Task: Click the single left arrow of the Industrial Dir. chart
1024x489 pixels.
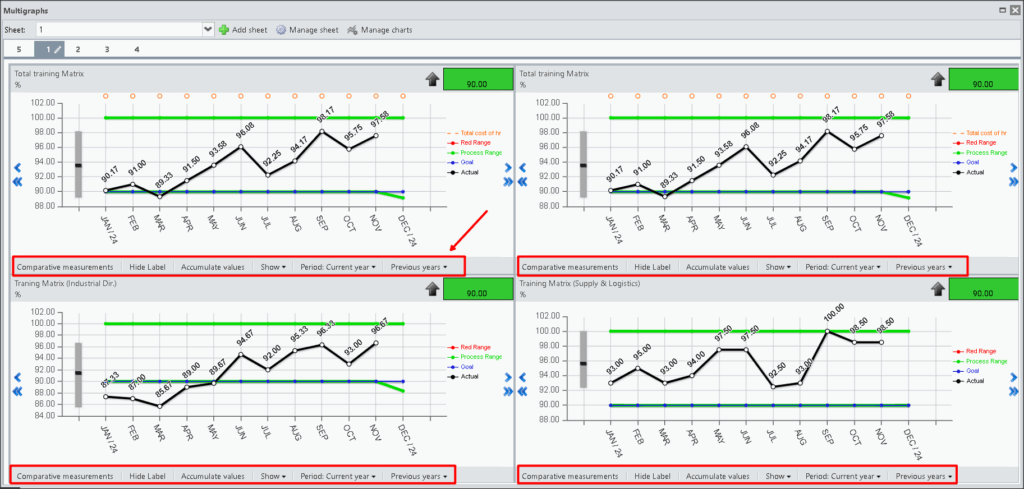Action: (x=16, y=377)
